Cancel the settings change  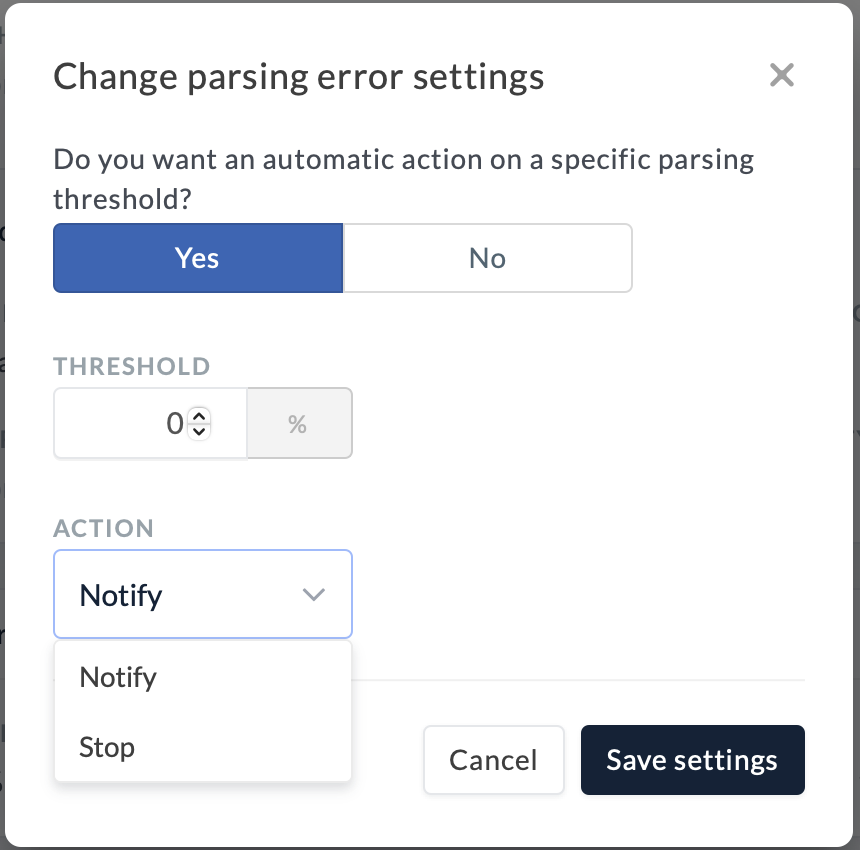click(493, 760)
